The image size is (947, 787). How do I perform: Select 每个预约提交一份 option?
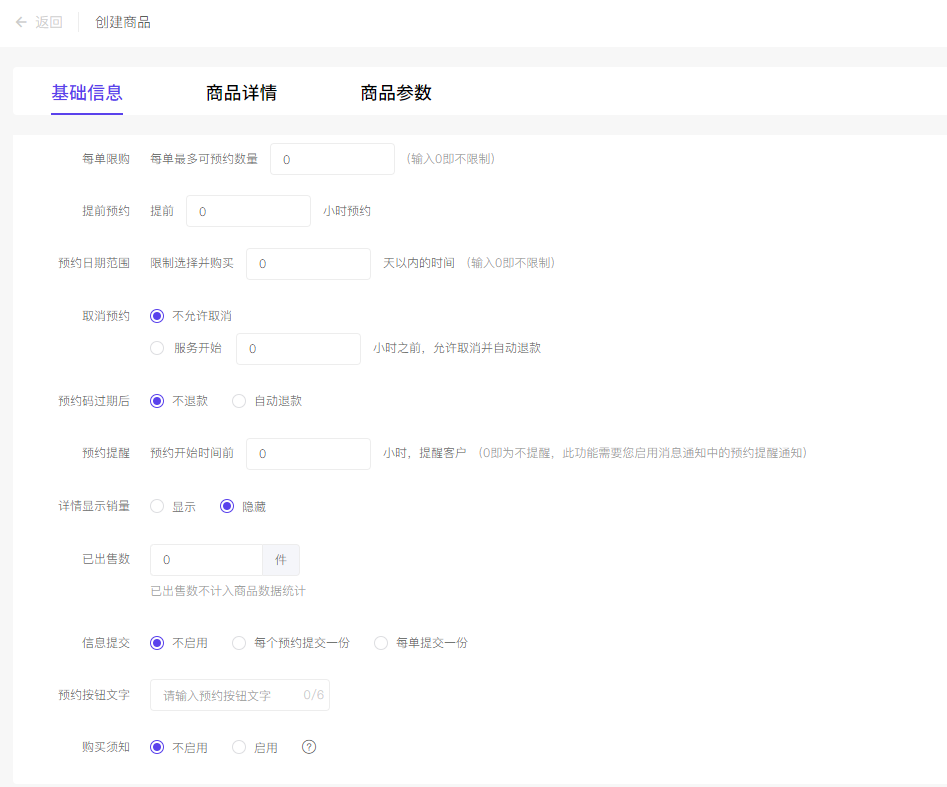tap(239, 643)
